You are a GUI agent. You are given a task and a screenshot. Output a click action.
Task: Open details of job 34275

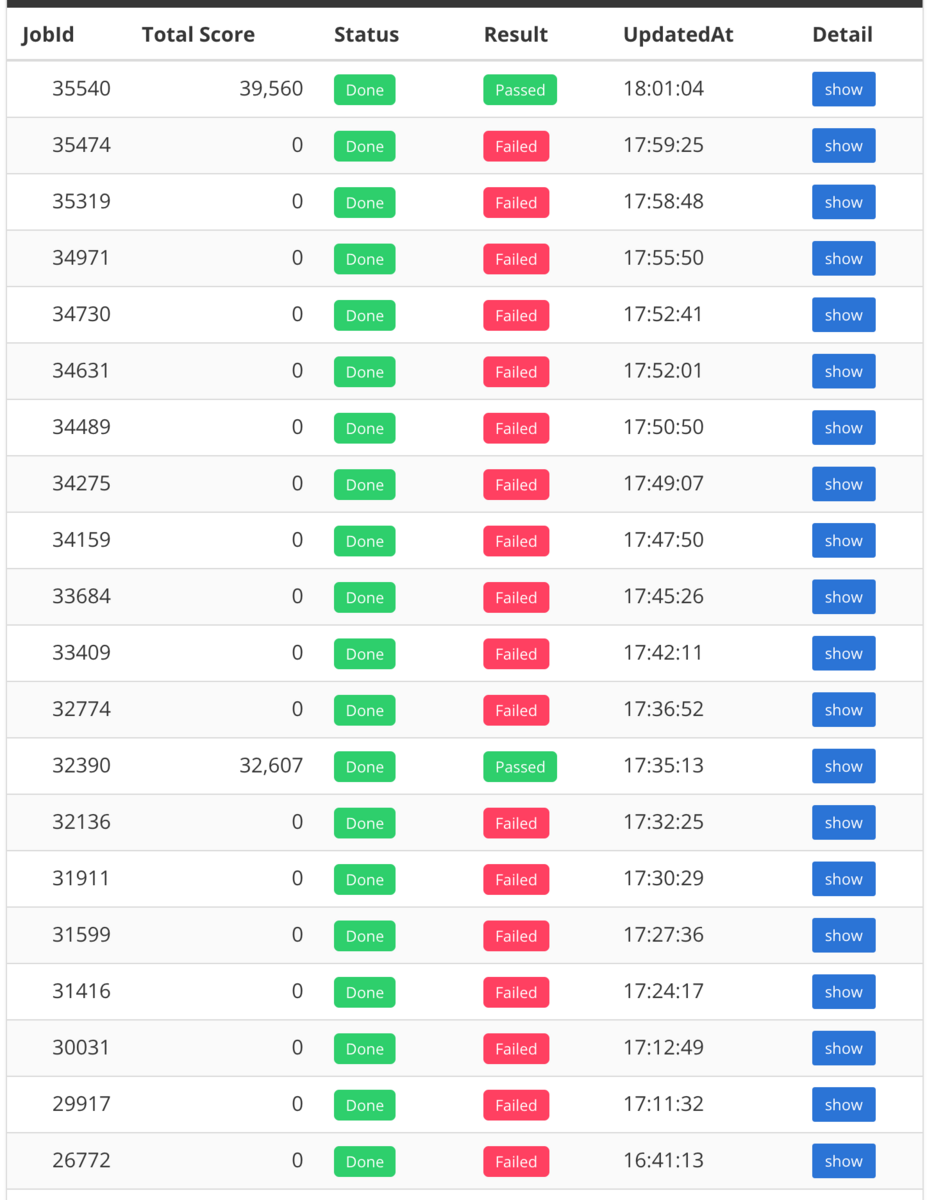pyautogui.click(x=844, y=484)
